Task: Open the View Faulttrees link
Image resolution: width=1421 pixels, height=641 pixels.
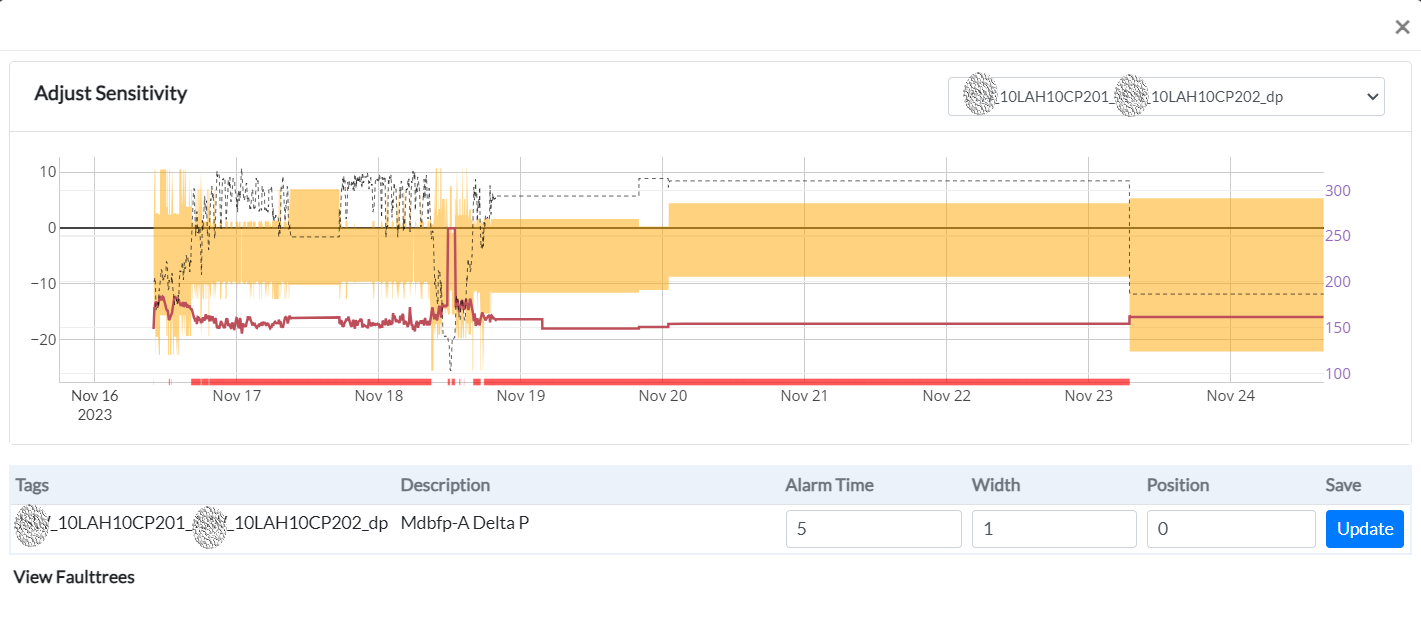Action: (74, 577)
